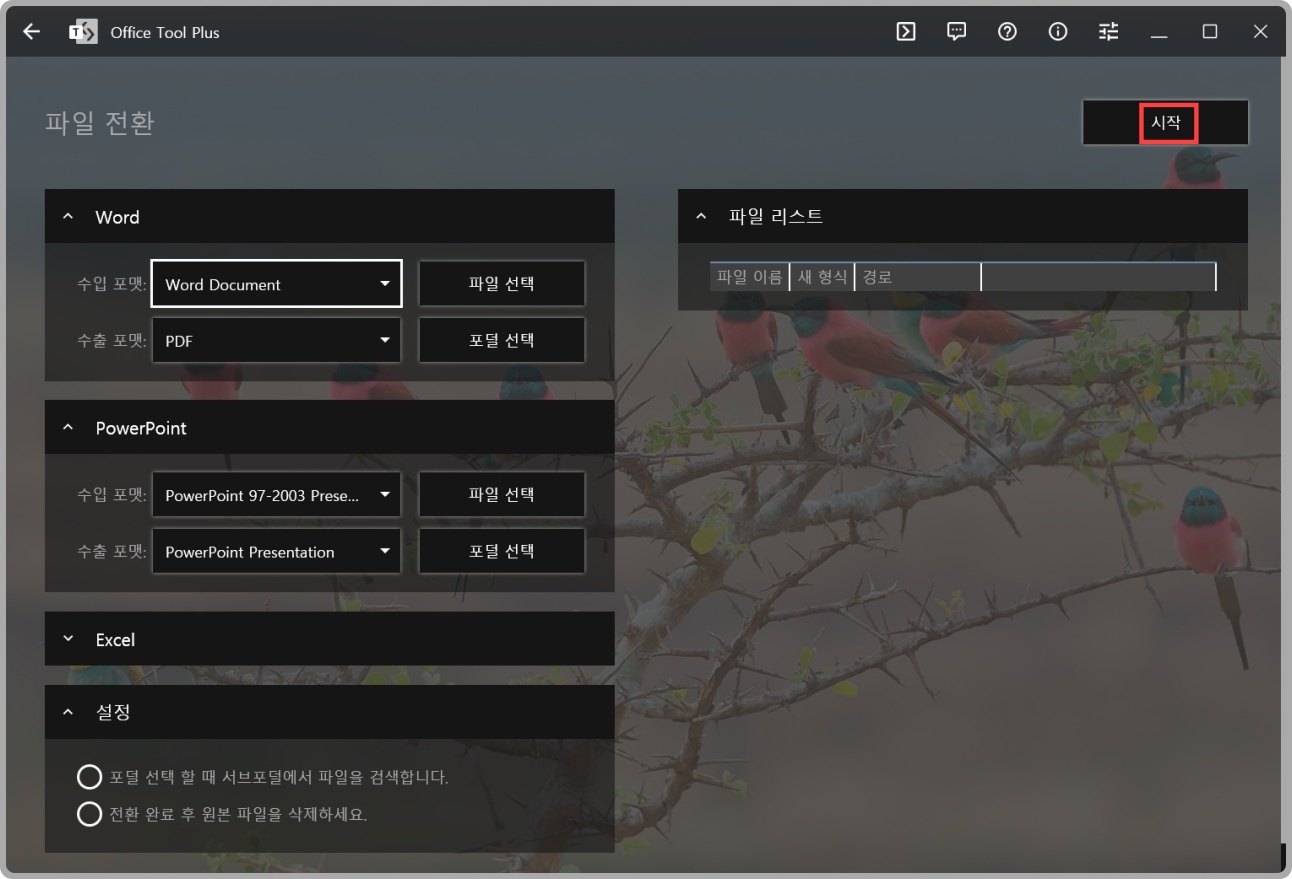Screen dimensions: 1292x879
Task: Click Word 파일 선택 button
Action: click(x=502, y=284)
